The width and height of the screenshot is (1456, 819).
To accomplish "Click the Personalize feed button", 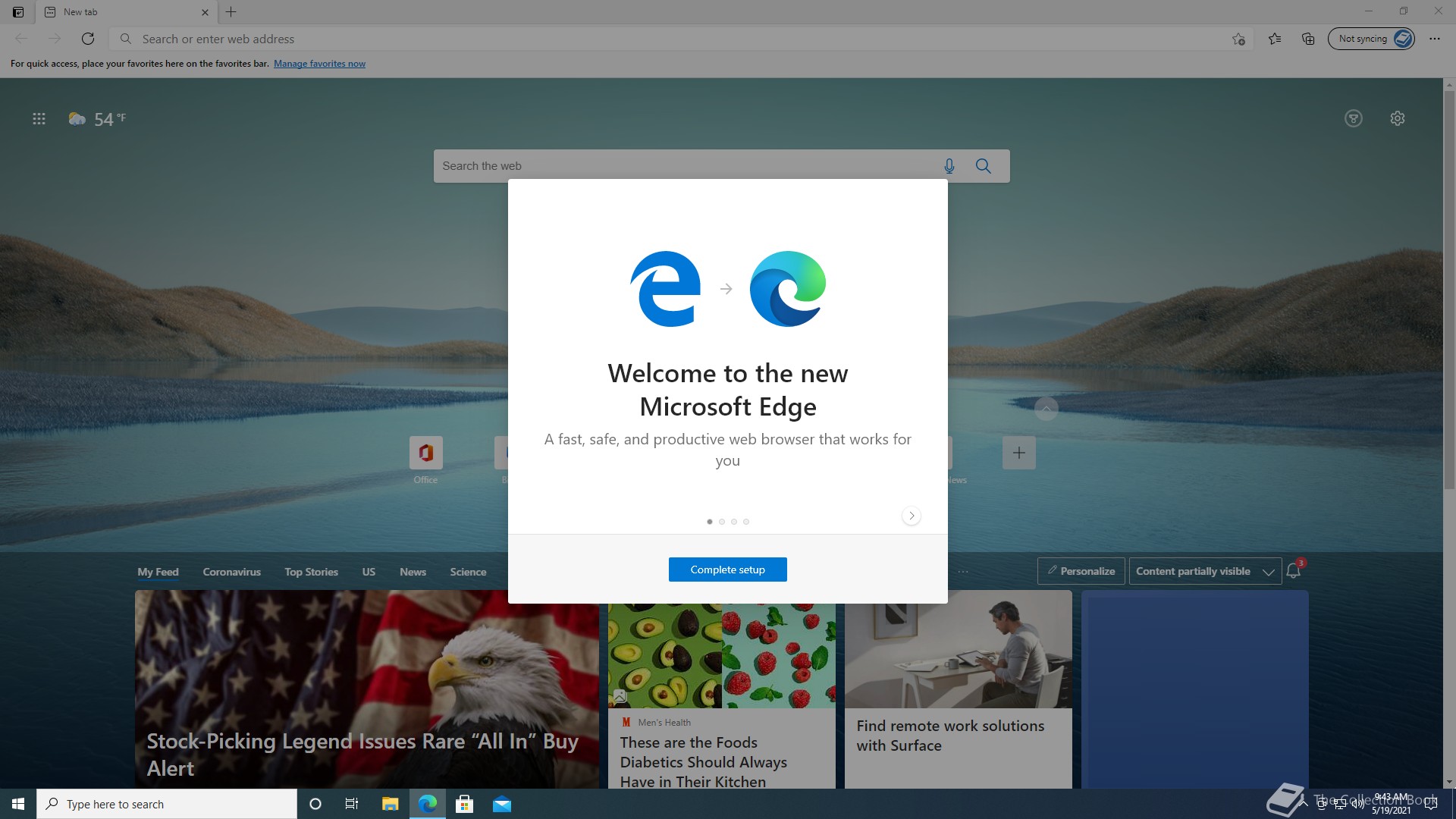I will 1081,571.
